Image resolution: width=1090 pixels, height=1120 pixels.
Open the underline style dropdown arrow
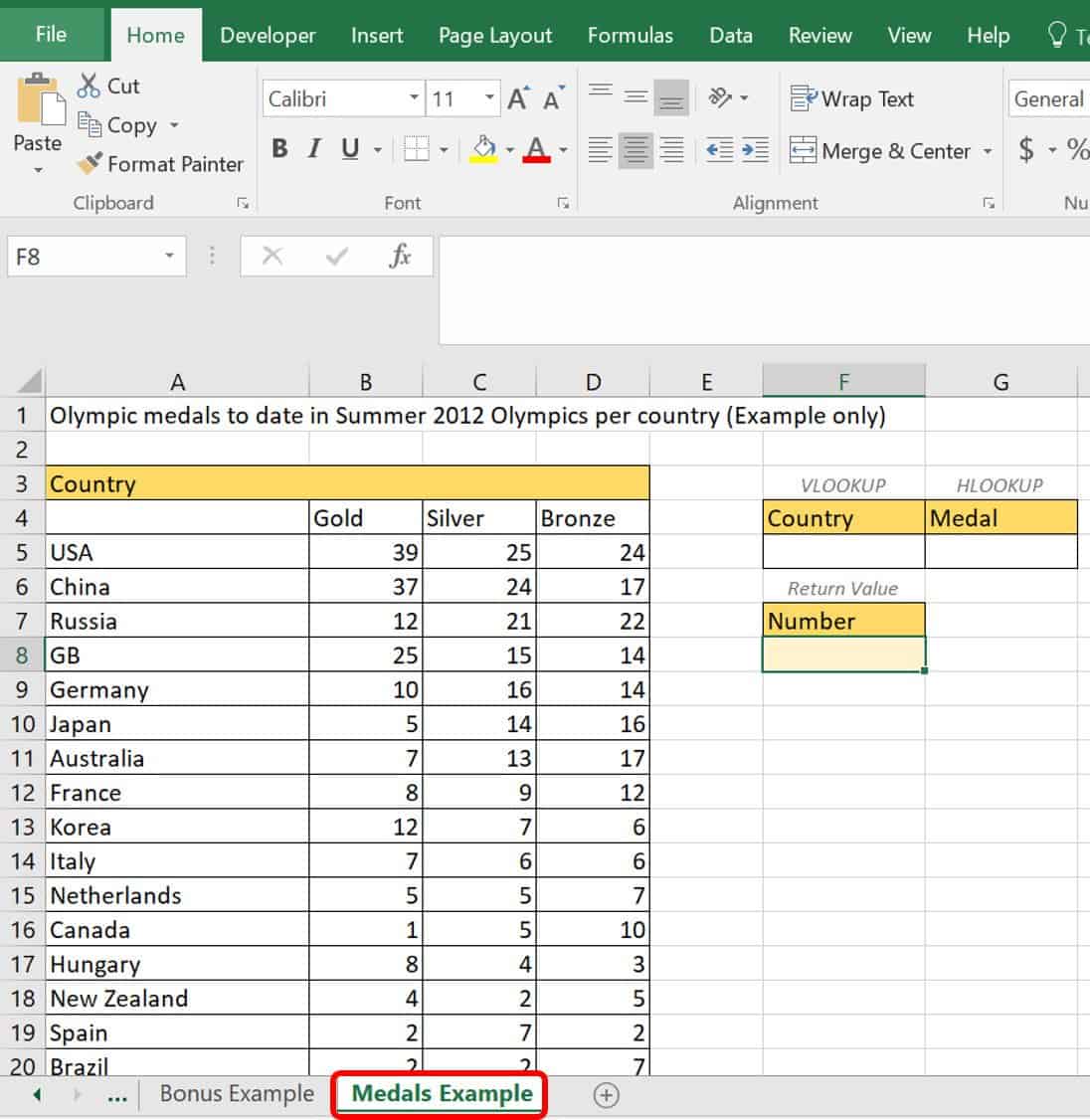[x=378, y=150]
